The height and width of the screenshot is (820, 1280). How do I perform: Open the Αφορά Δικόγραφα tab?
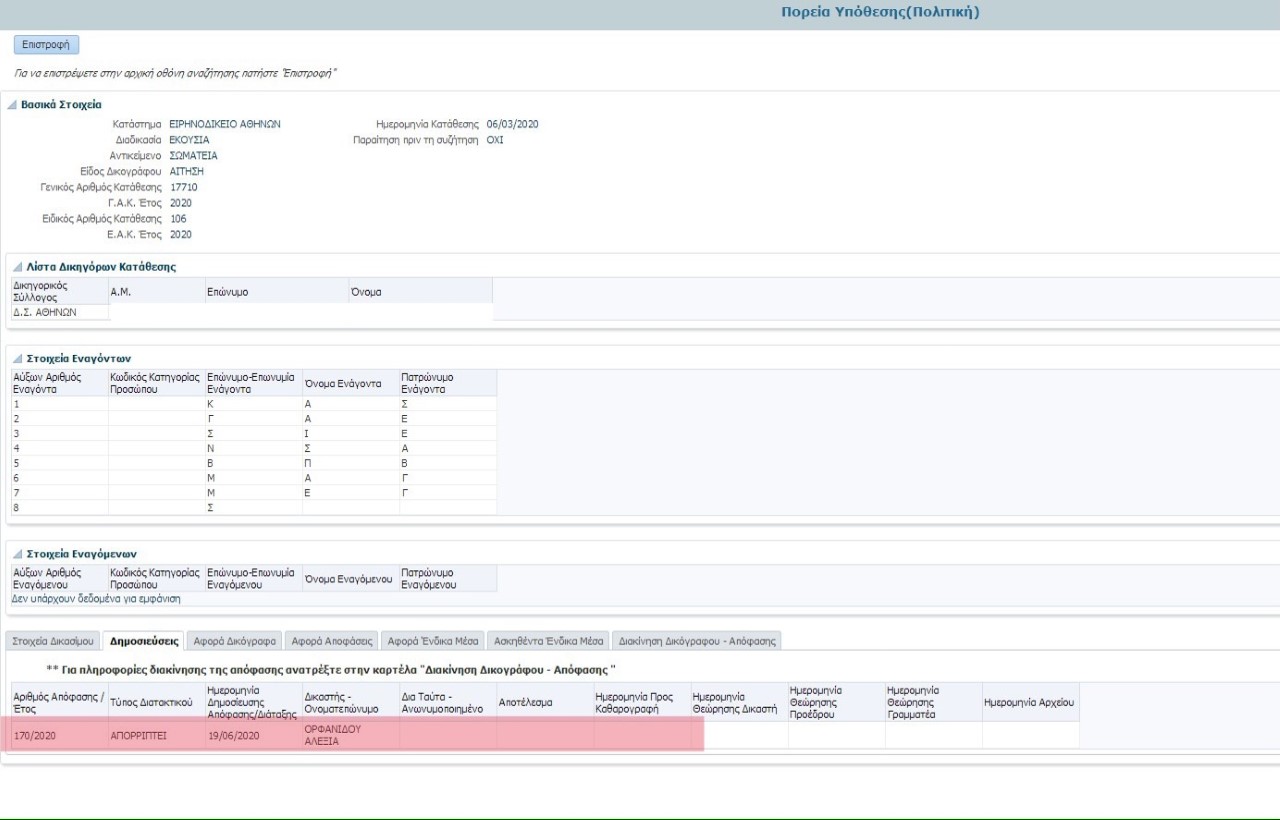point(233,641)
